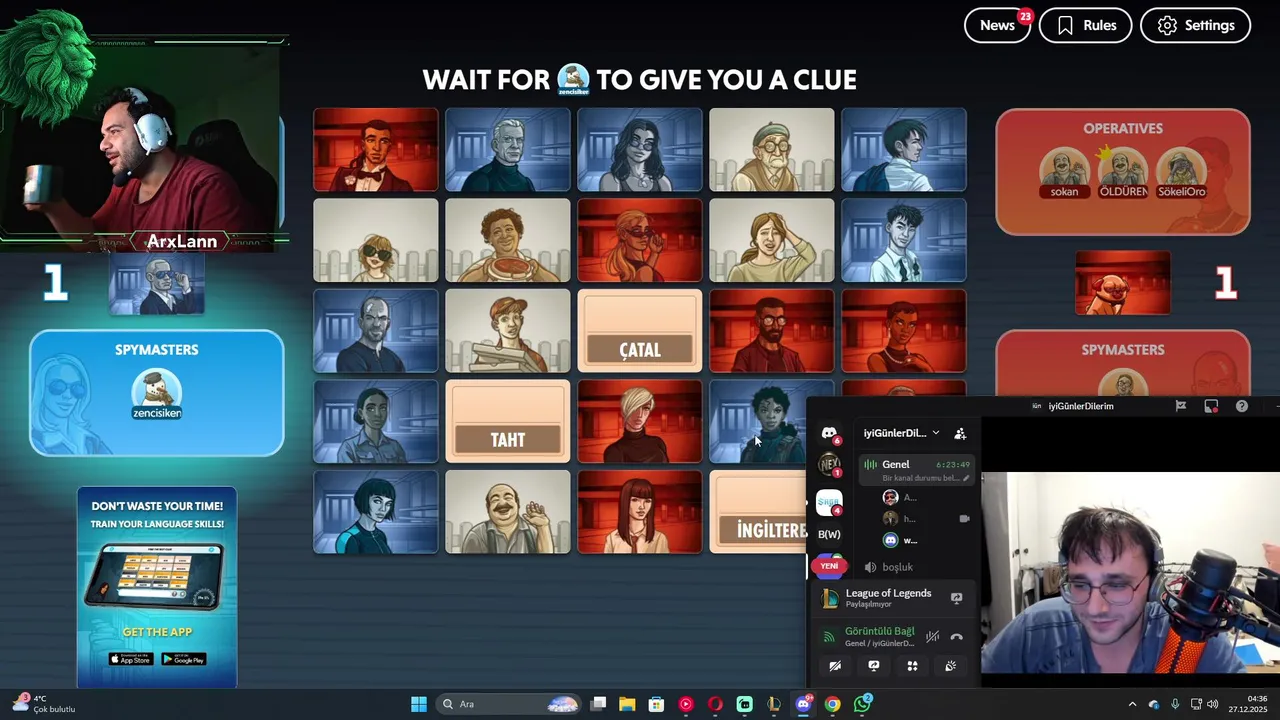Open the Genel voice channel

point(917,470)
